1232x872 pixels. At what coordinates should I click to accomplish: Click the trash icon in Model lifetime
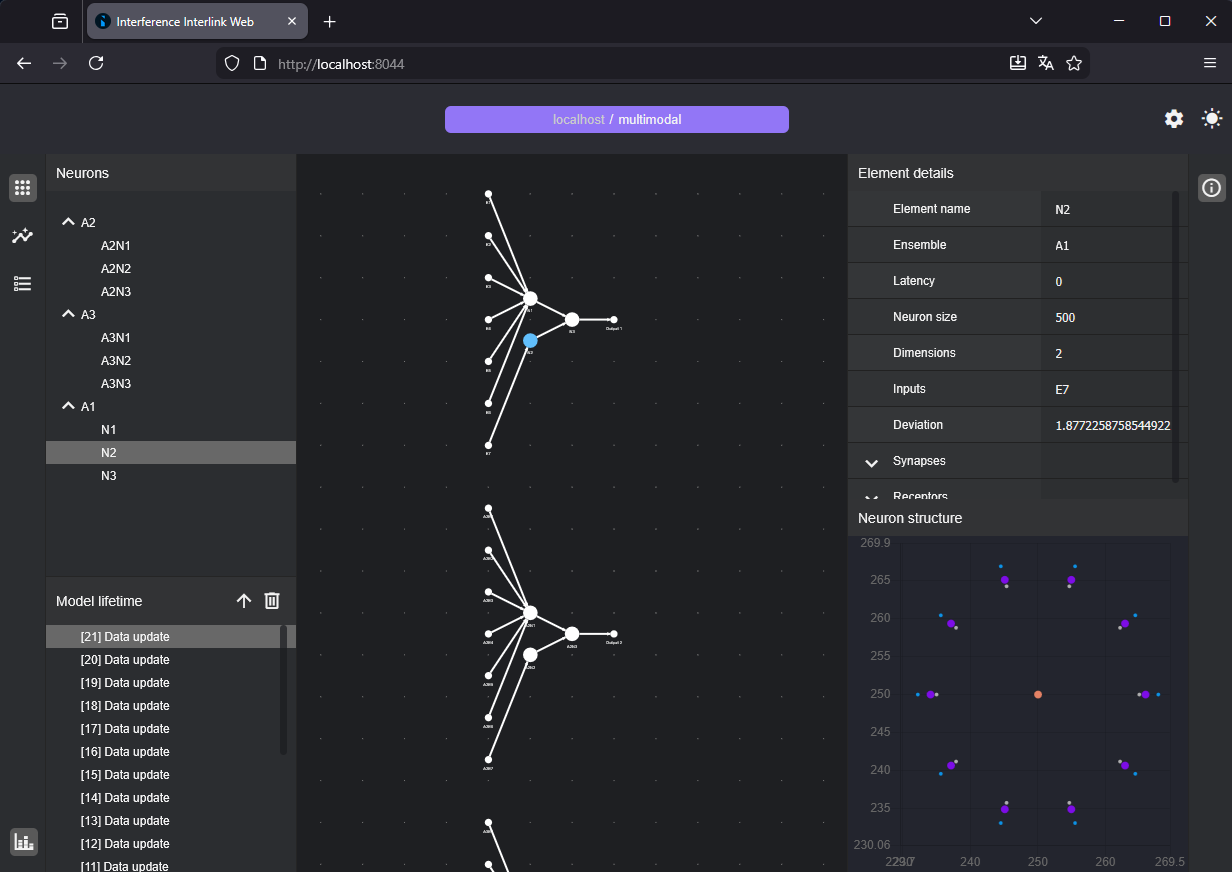(272, 601)
